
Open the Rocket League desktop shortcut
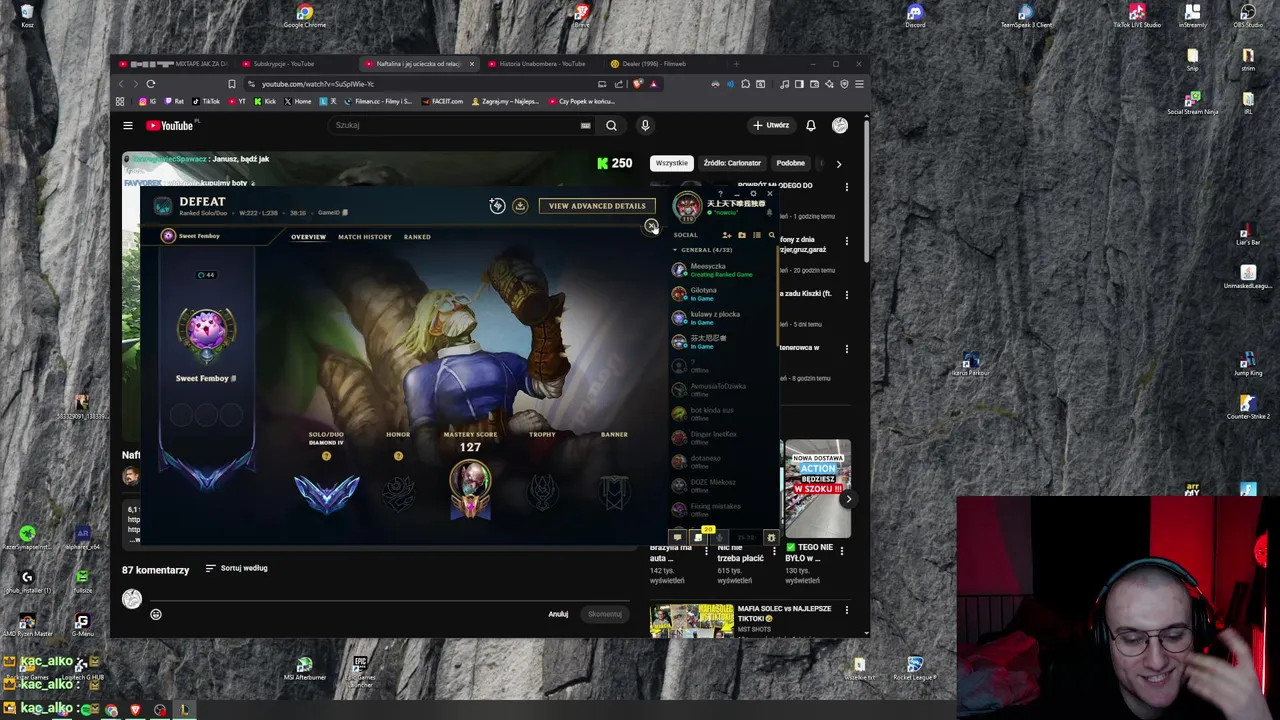click(915, 669)
